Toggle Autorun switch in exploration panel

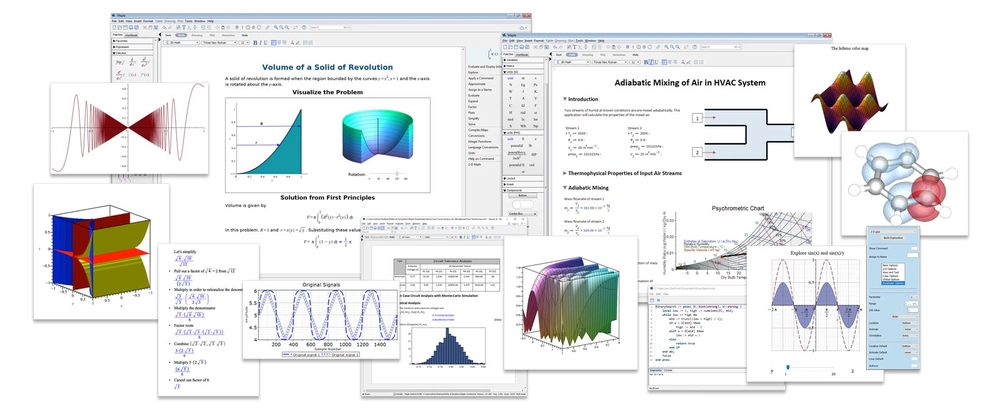pos(915,365)
